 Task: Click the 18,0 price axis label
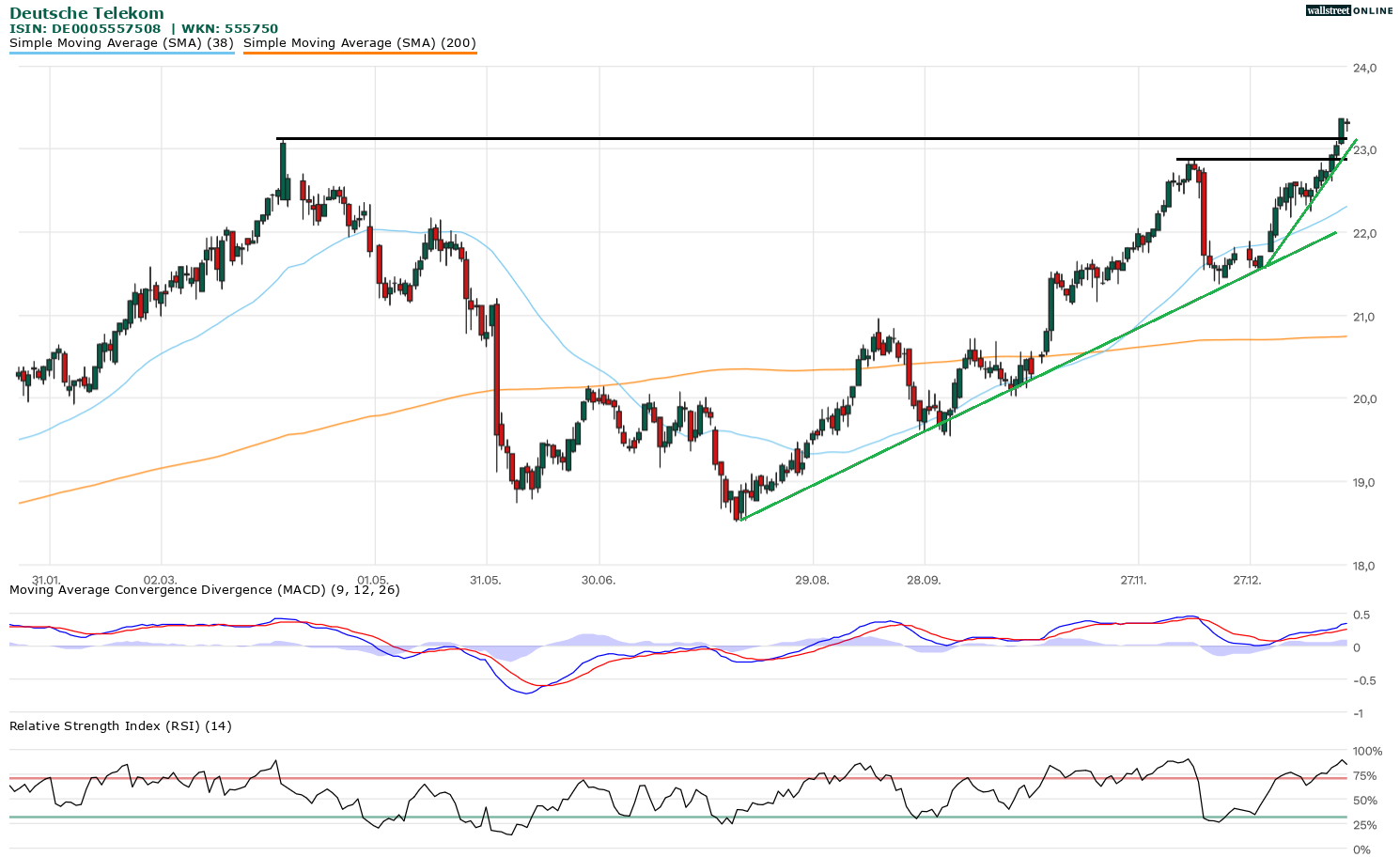[x=1365, y=566]
